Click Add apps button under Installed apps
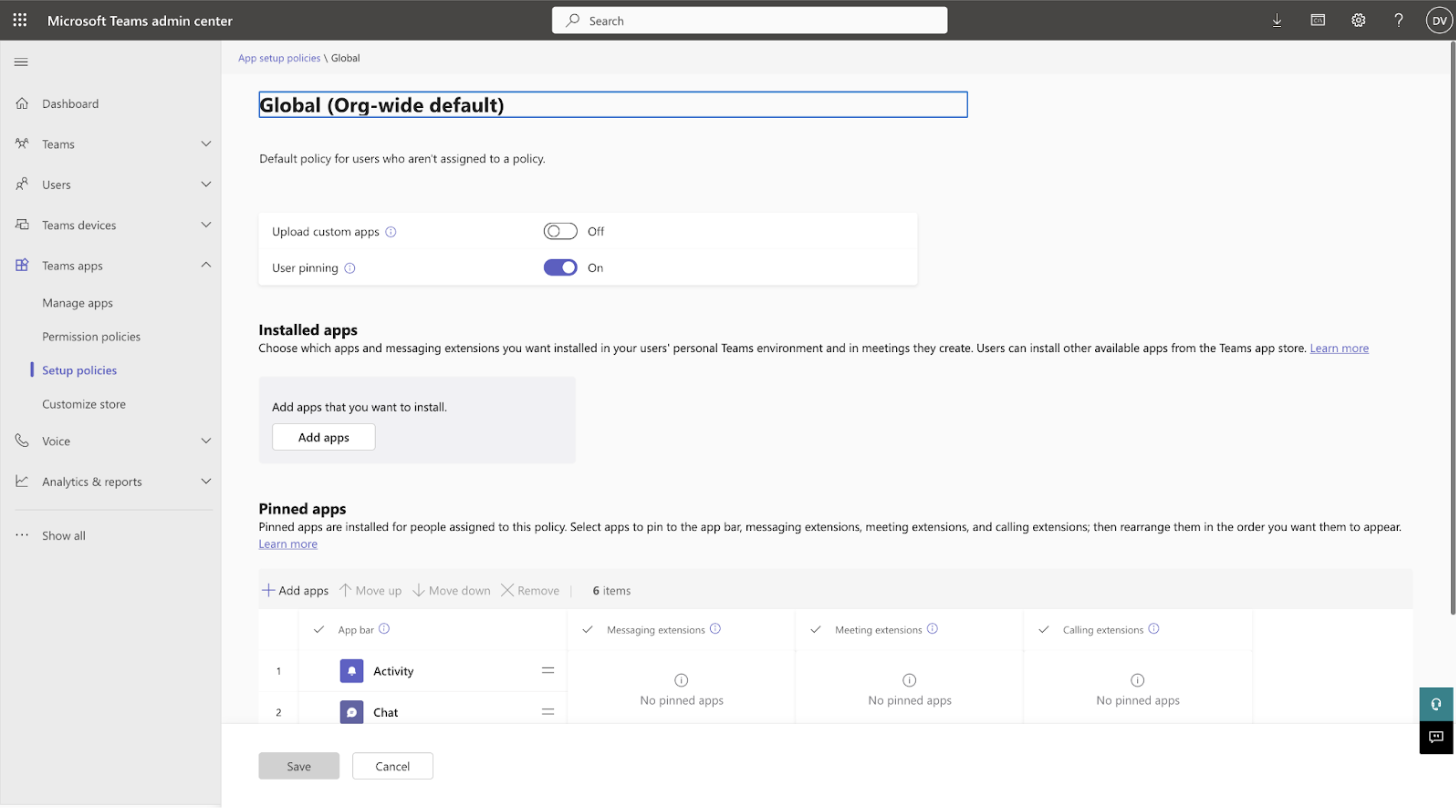 click(323, 437)
